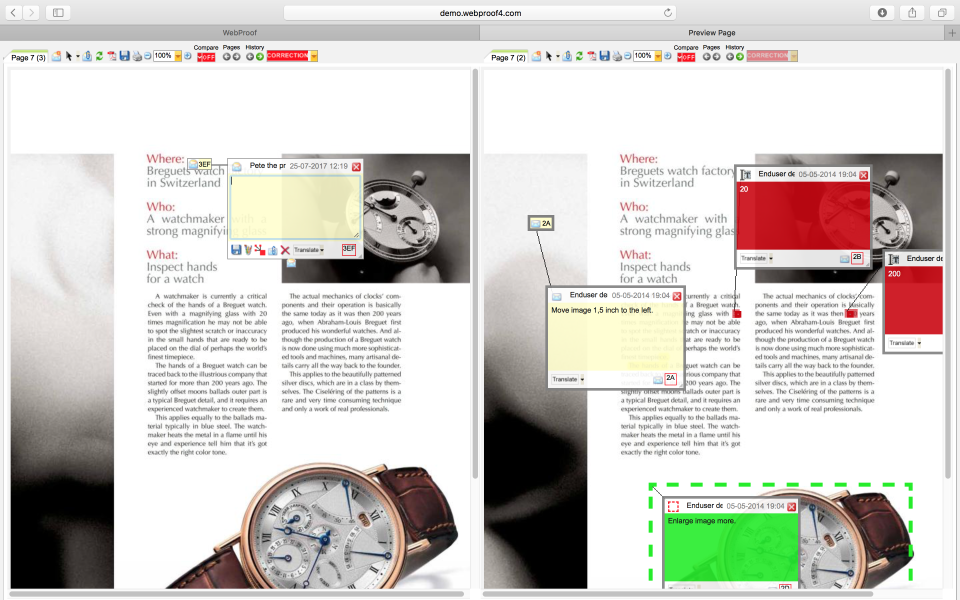Click the new comment icon in right toolbar
960x600 pixels.
(536, 56)
